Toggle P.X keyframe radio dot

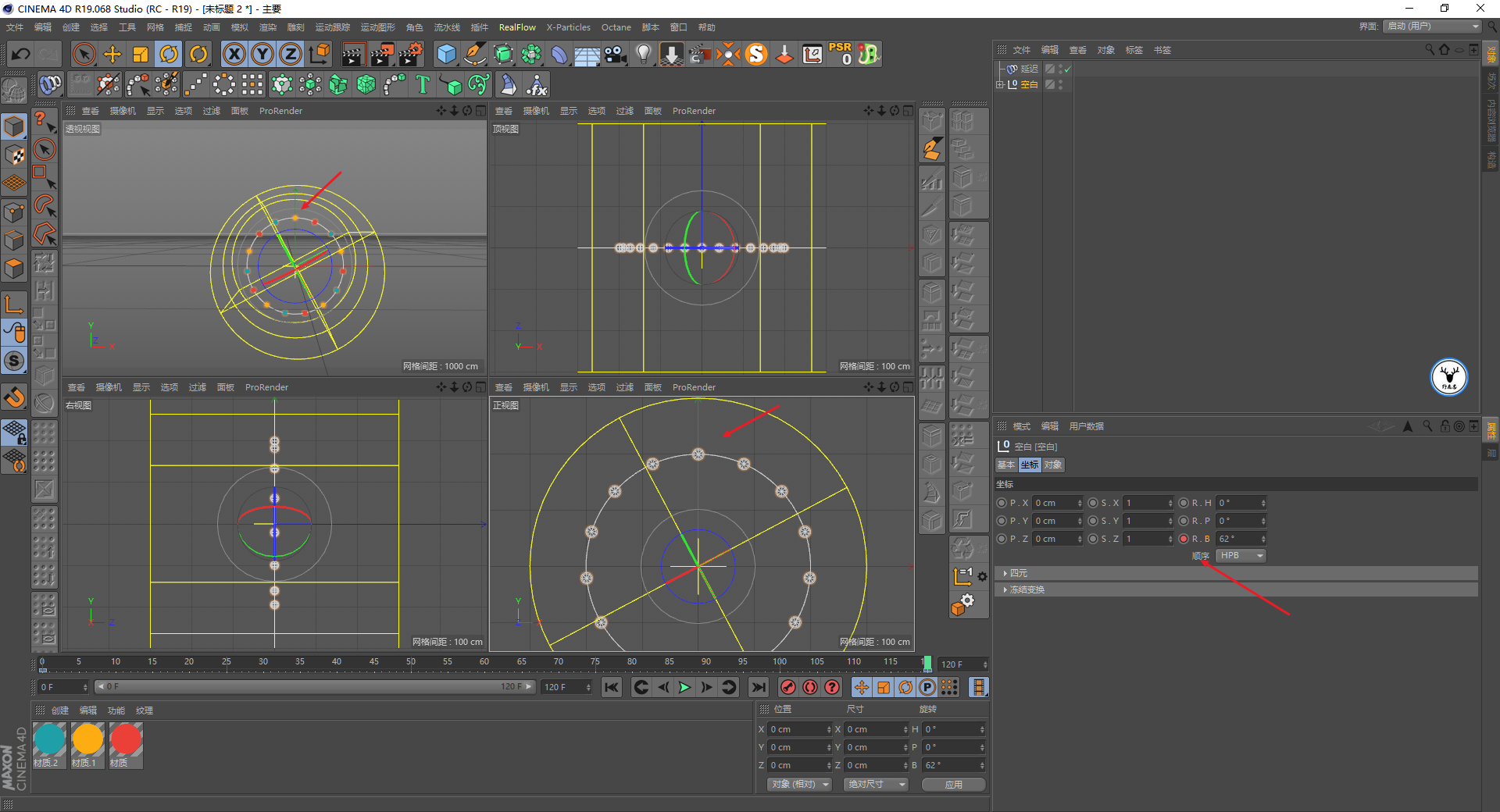tap(1002, 503)
